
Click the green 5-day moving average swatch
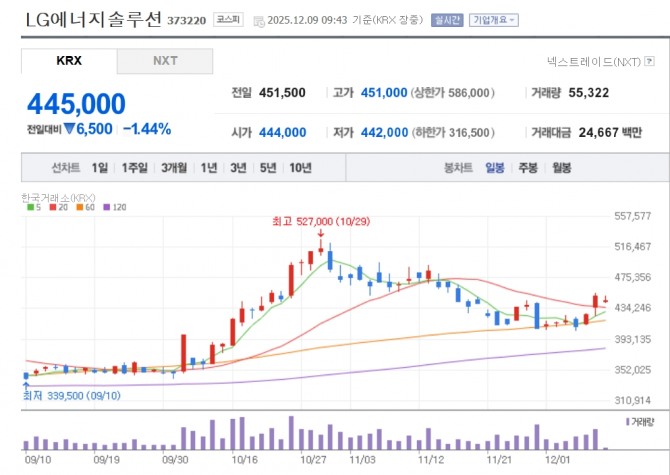pyautogui.click(x=30, y=208)
